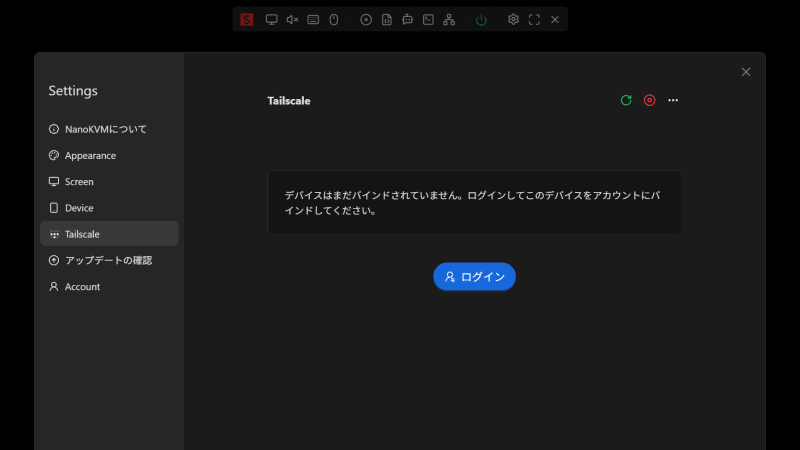Screen dimensions: 800x450
Task: Close the Settings dialog
Action: pos(746,72)
